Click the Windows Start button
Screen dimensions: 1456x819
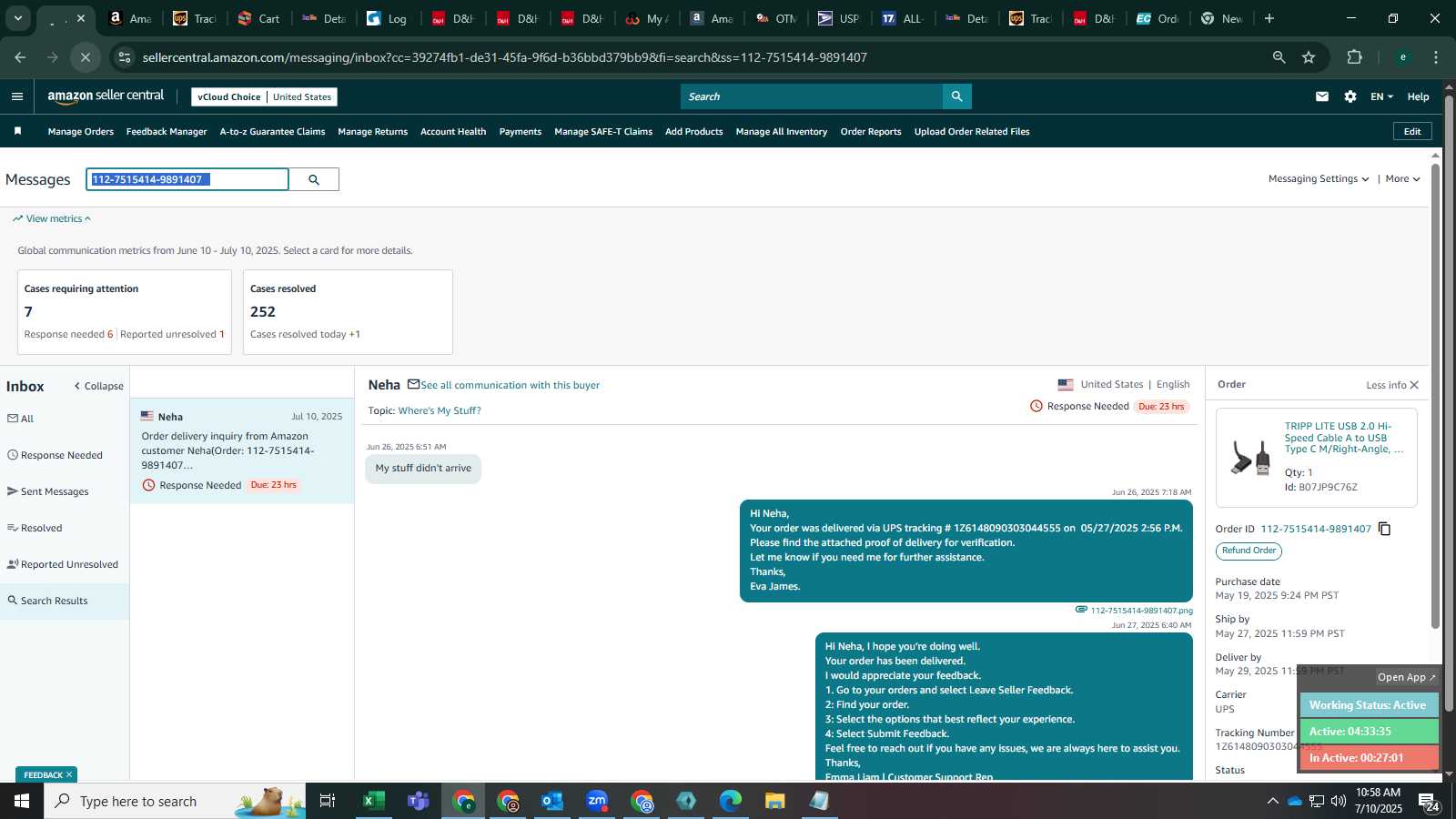point(22,801)
